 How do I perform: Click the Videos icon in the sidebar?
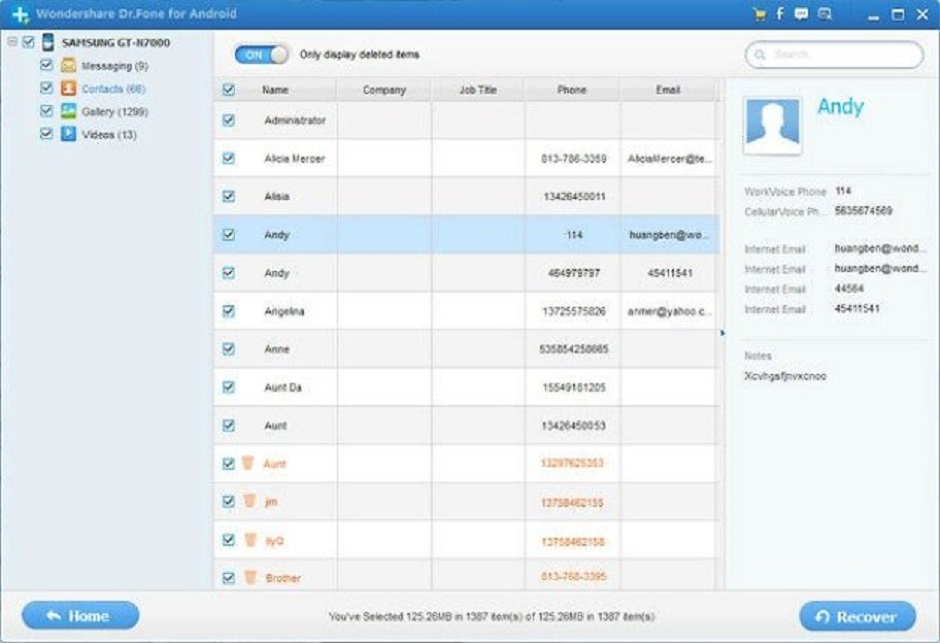66,132
